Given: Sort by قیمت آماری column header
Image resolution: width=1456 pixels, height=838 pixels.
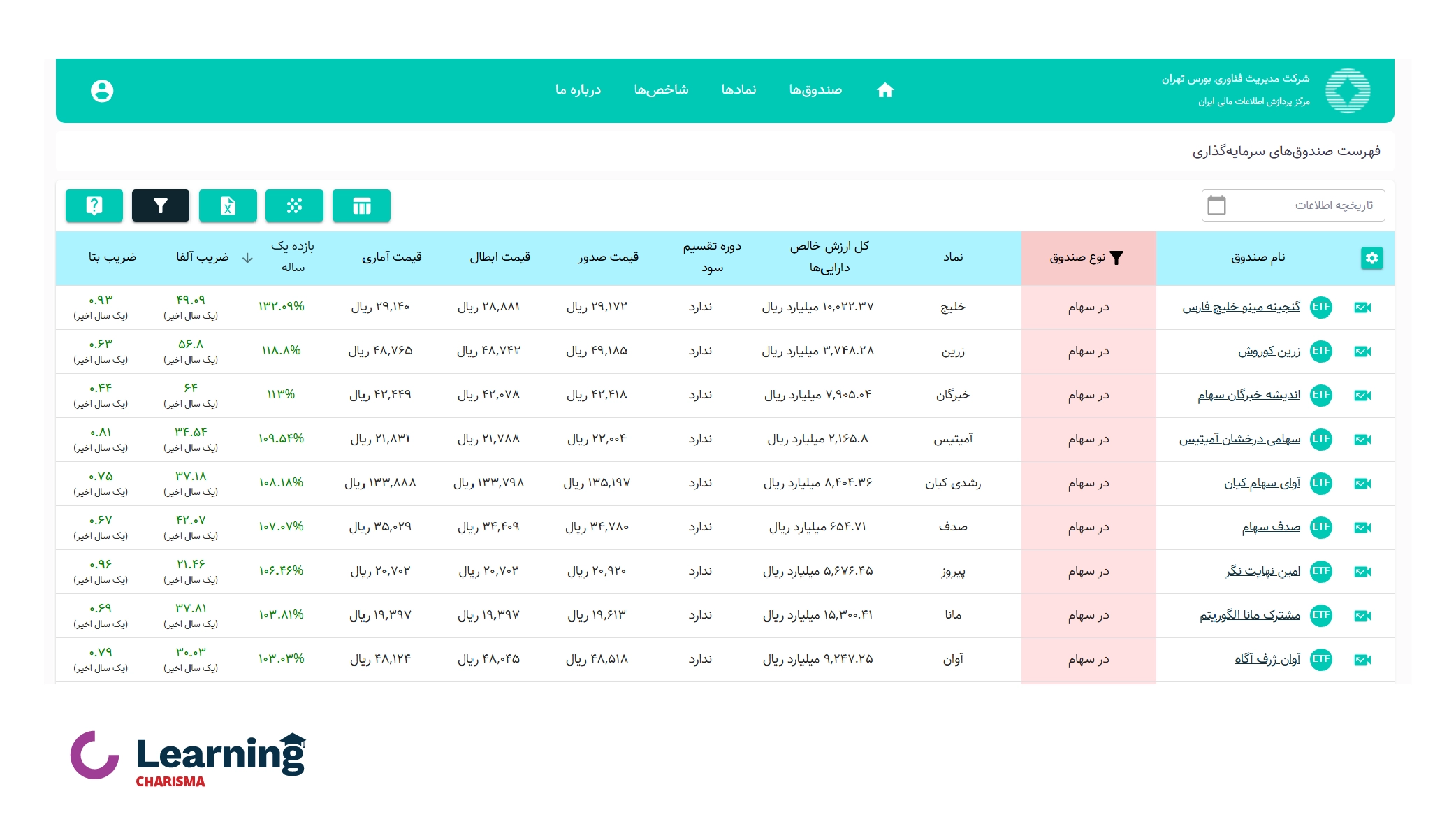Looking at the screenshot, I should click(391, 257).
